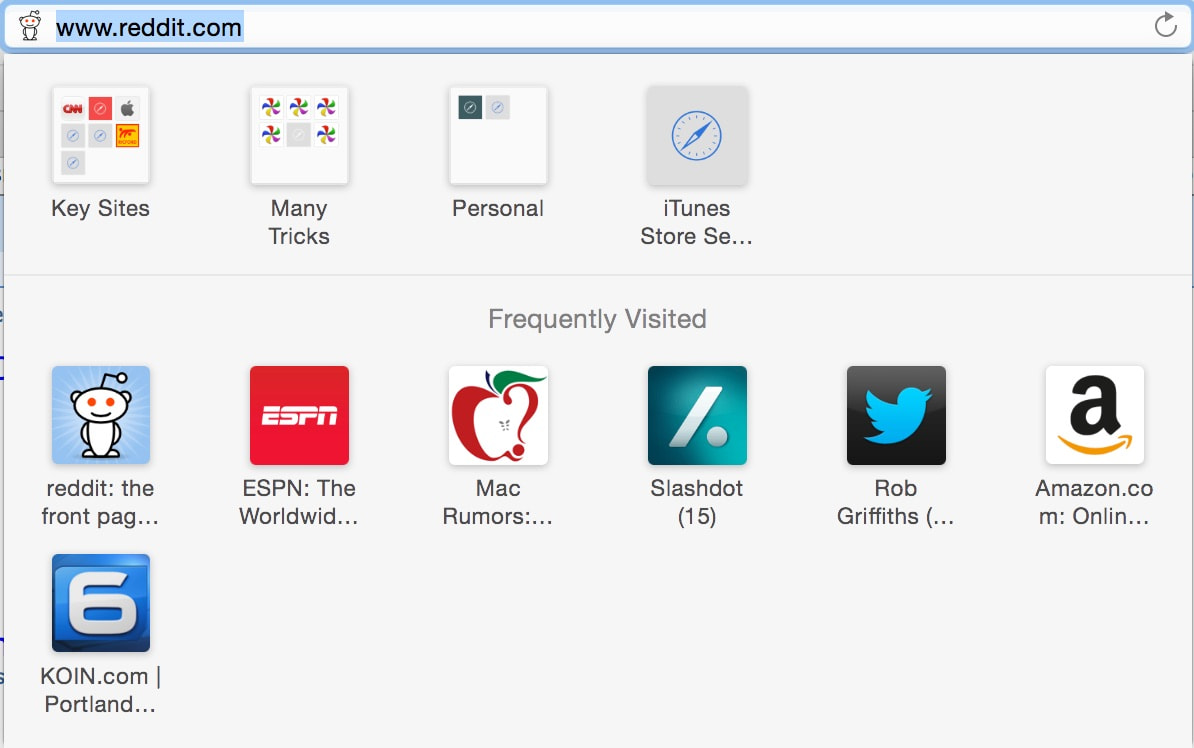1194x748 pixels.
Task: Open the Amazon.com site icon
Action: [1095, 415]
